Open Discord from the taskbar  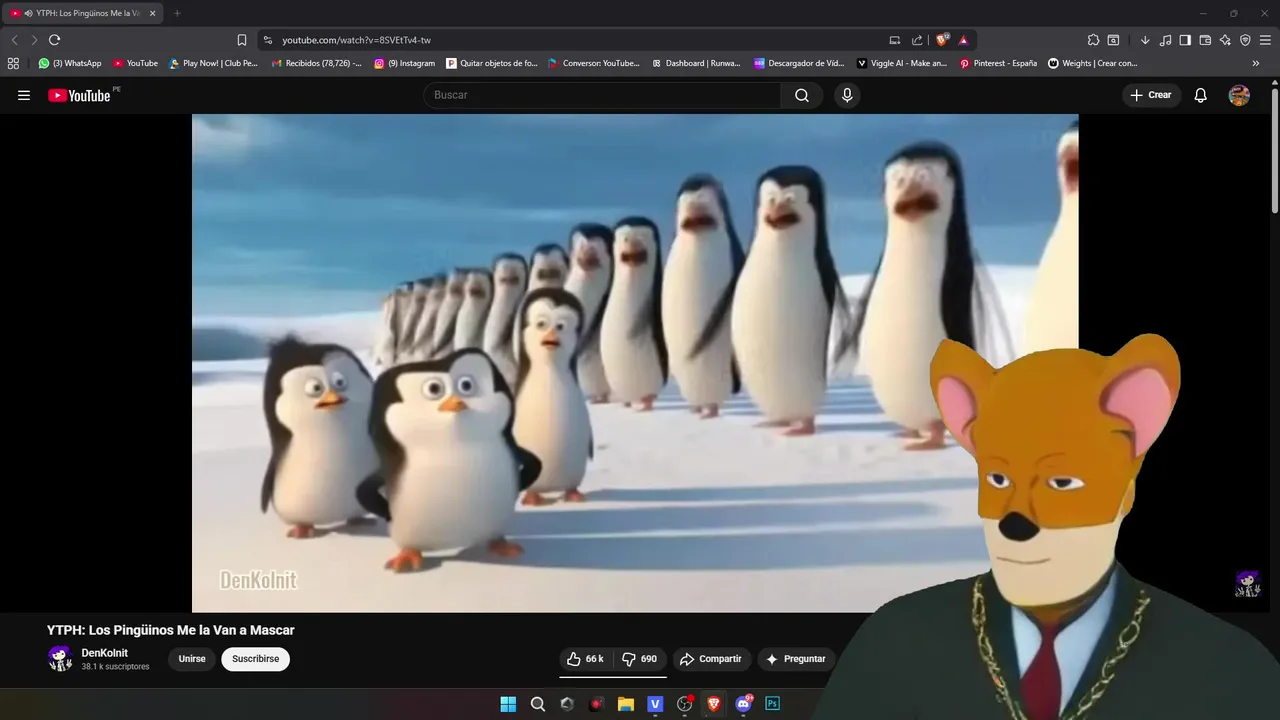pyautogui.click(x=743, y=704)
